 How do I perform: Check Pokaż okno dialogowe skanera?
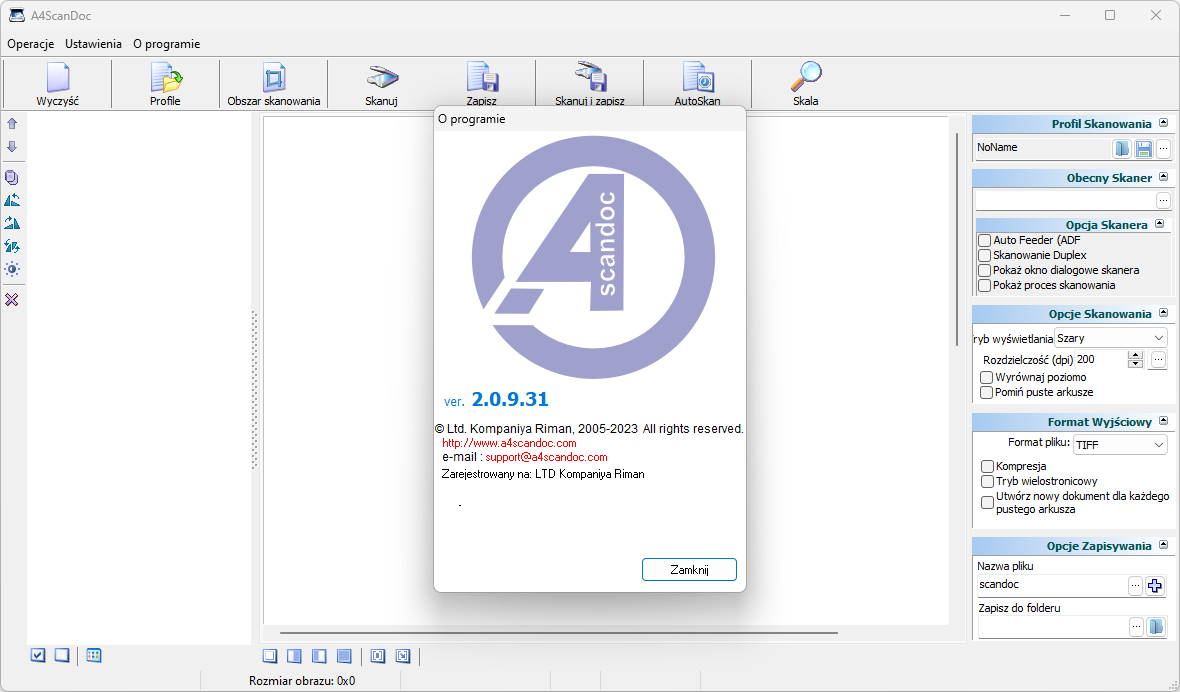click(x=984, y=271)
